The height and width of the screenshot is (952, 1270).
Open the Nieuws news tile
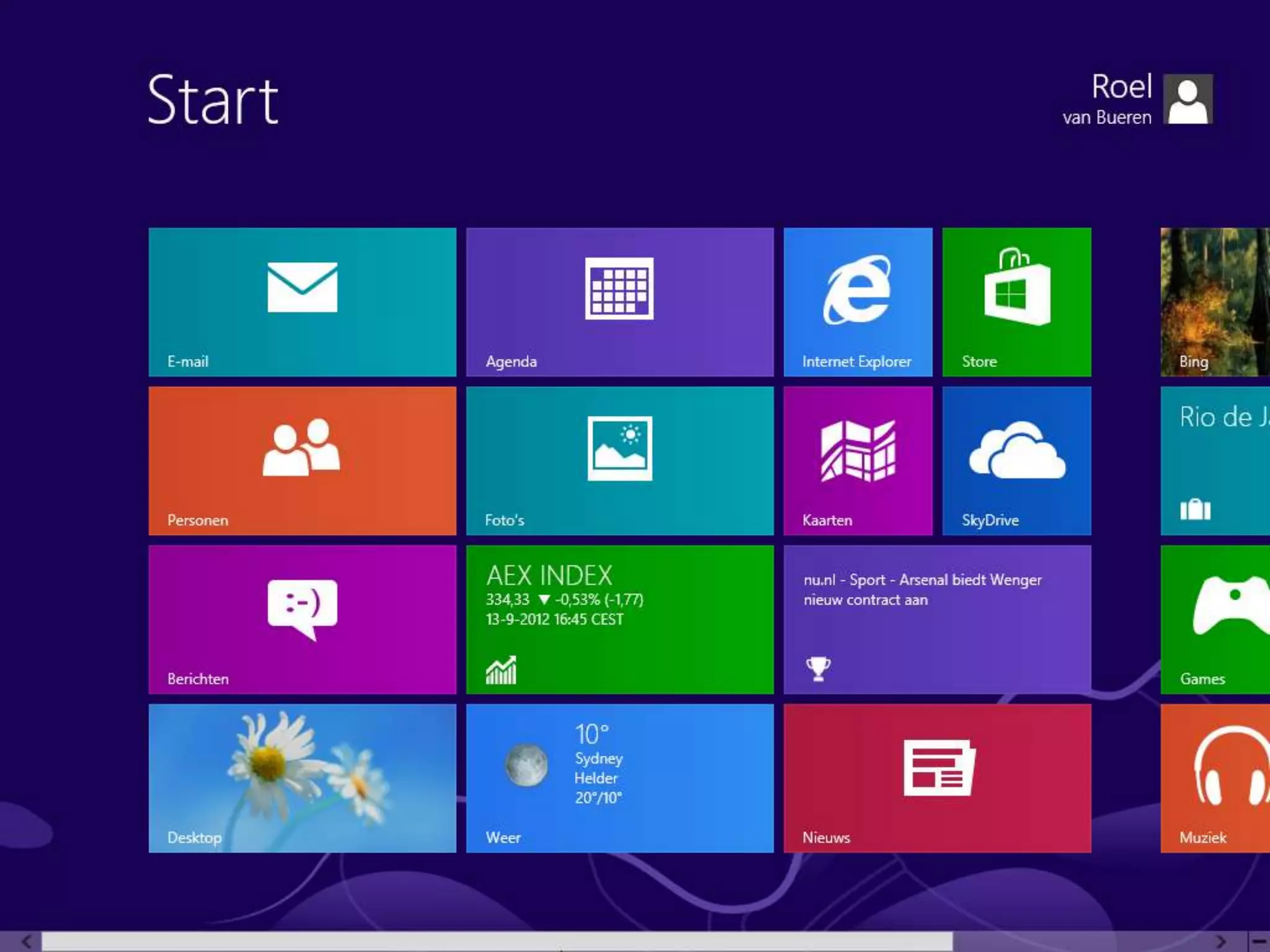click(x=938, y=778)
